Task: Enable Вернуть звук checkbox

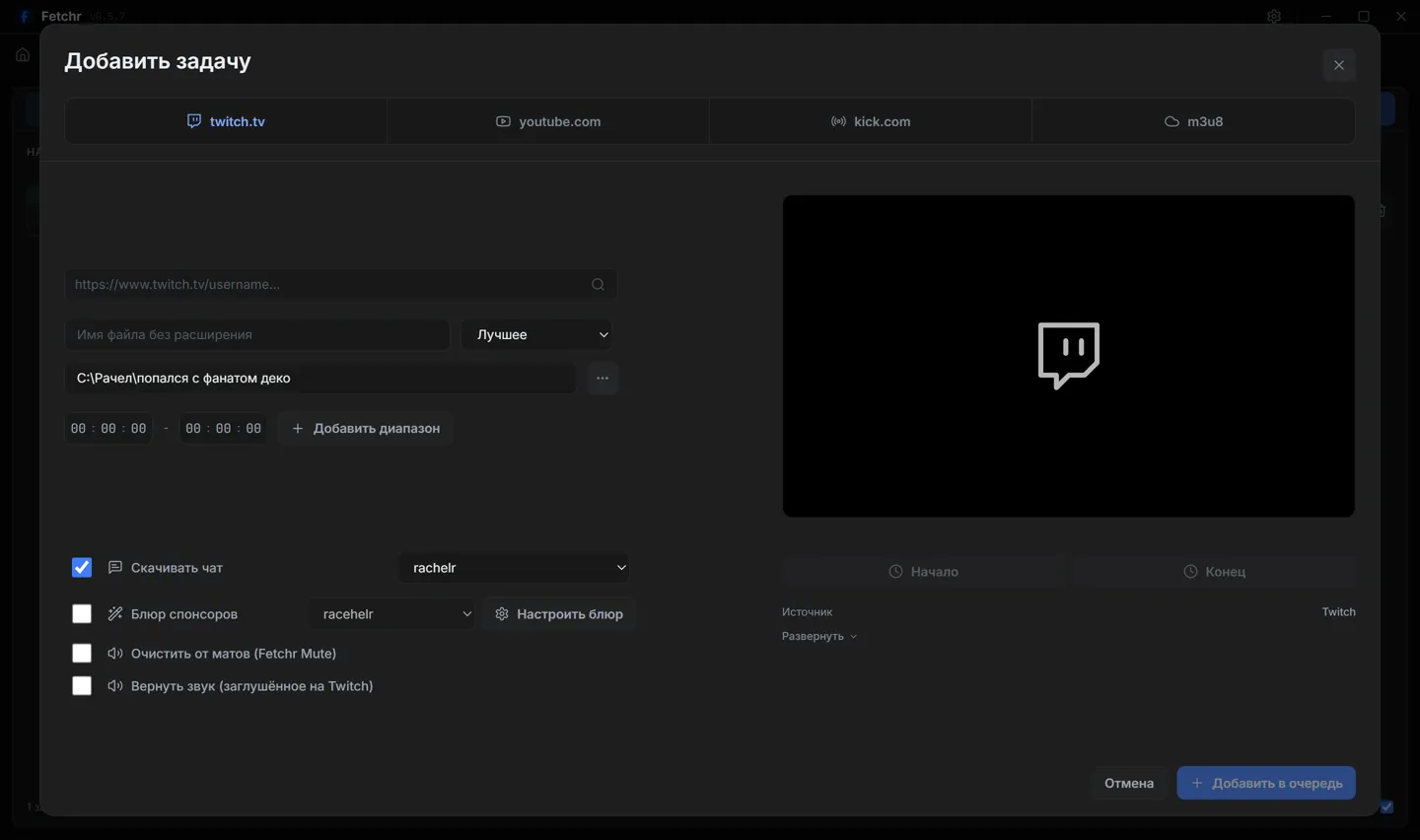Action: coord(82,686)
